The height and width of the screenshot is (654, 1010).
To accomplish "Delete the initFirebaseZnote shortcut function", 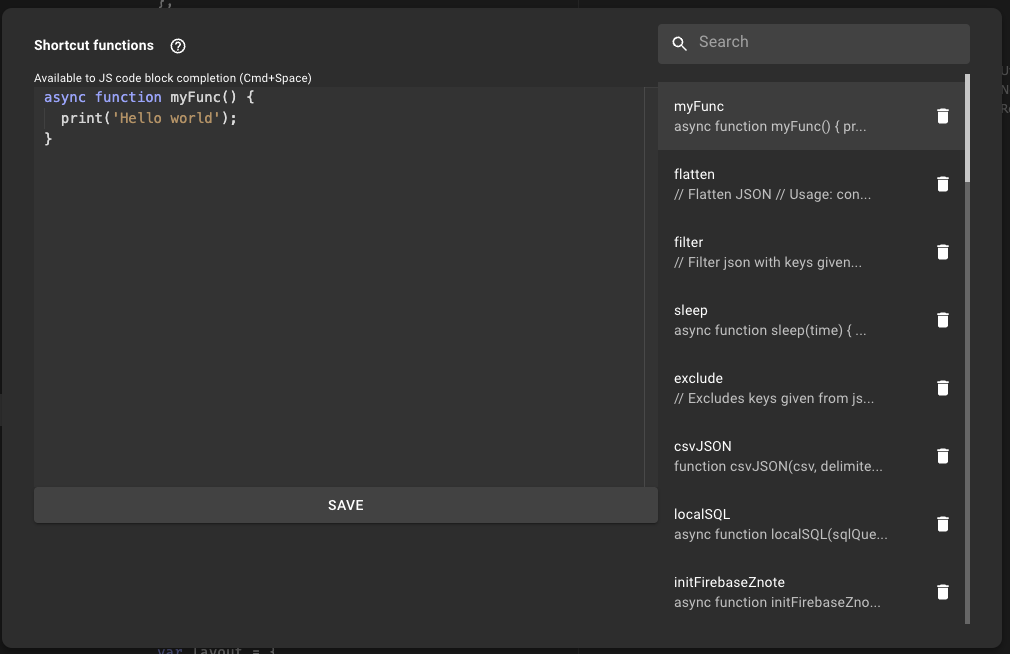I will click(942, 592).
